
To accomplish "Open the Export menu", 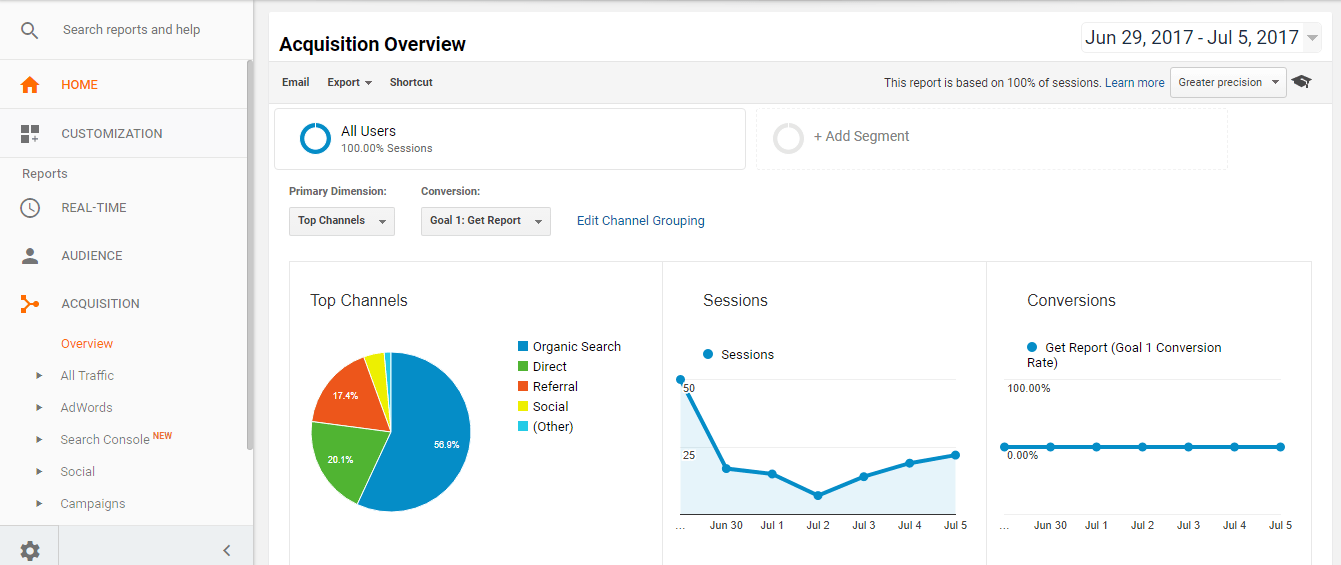I will 350,83.
